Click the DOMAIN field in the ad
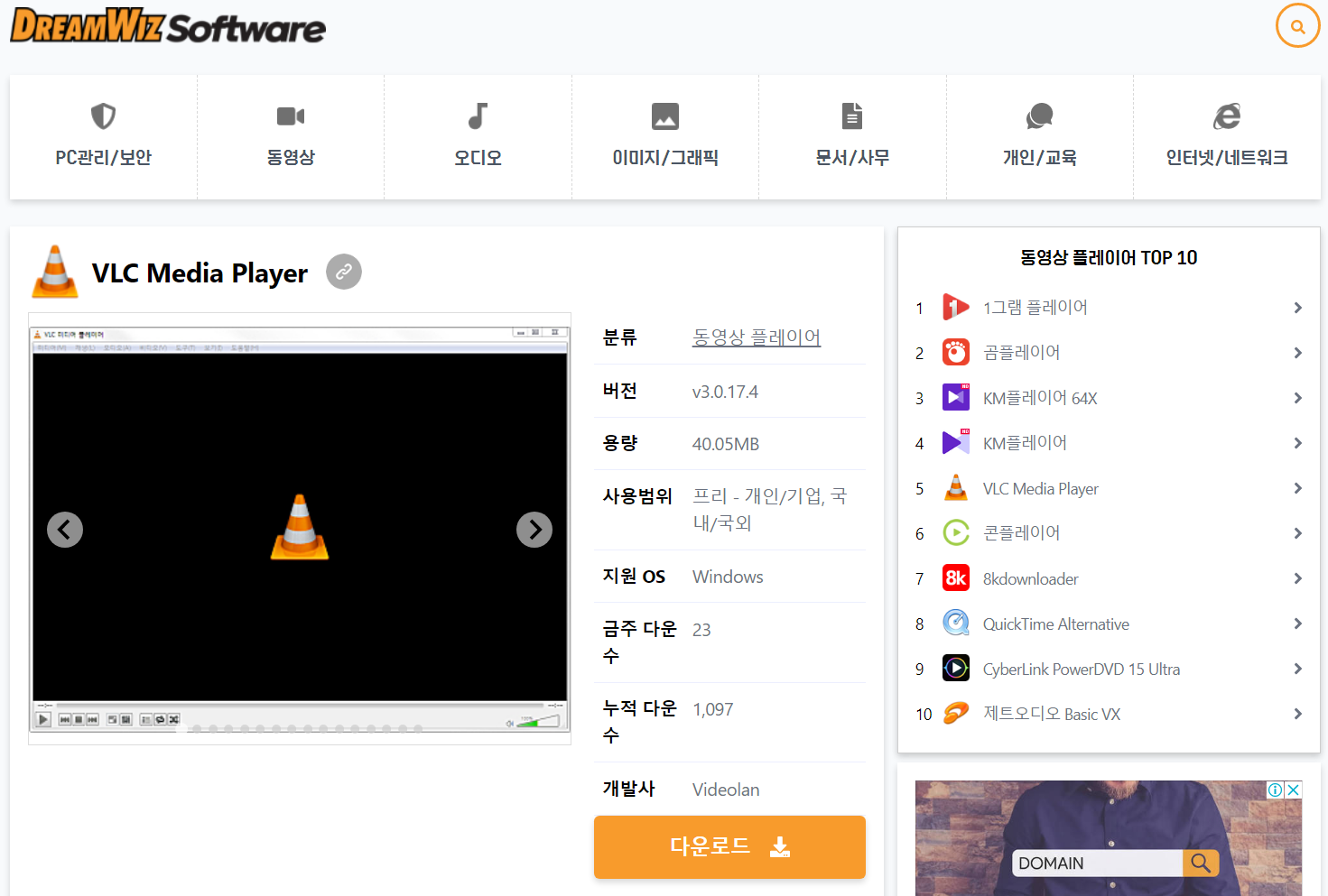The image size is (1328, 896). (x=1097, y=864)
